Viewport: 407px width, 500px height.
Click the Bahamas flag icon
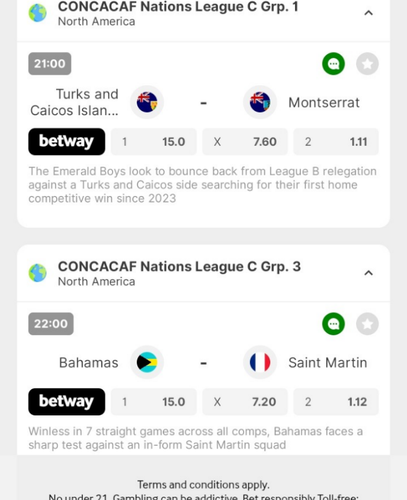coord(147,362)
